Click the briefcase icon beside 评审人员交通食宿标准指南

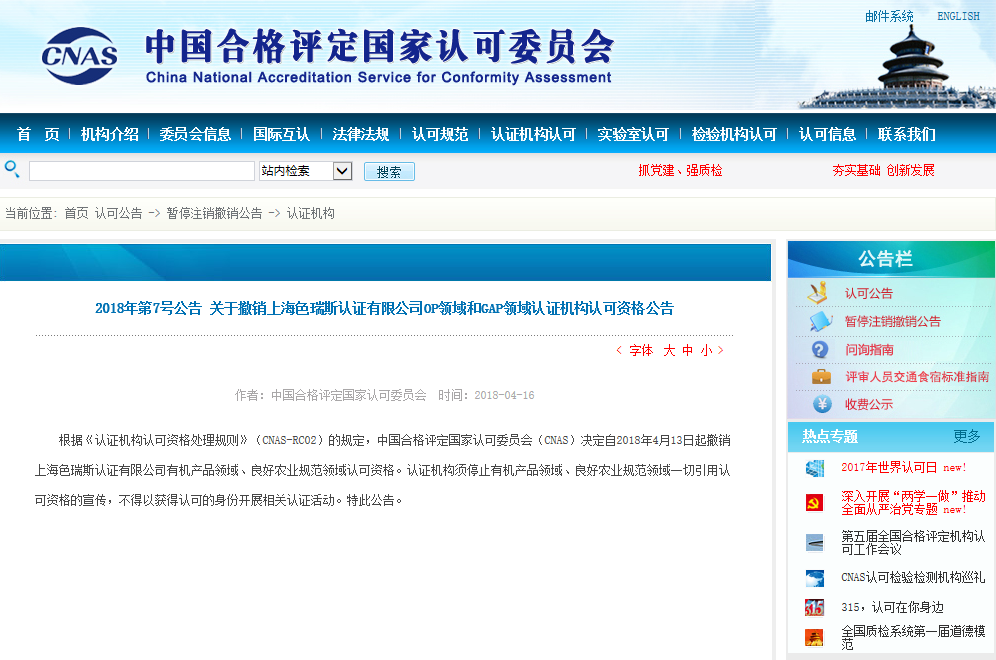tap(821, 377)
